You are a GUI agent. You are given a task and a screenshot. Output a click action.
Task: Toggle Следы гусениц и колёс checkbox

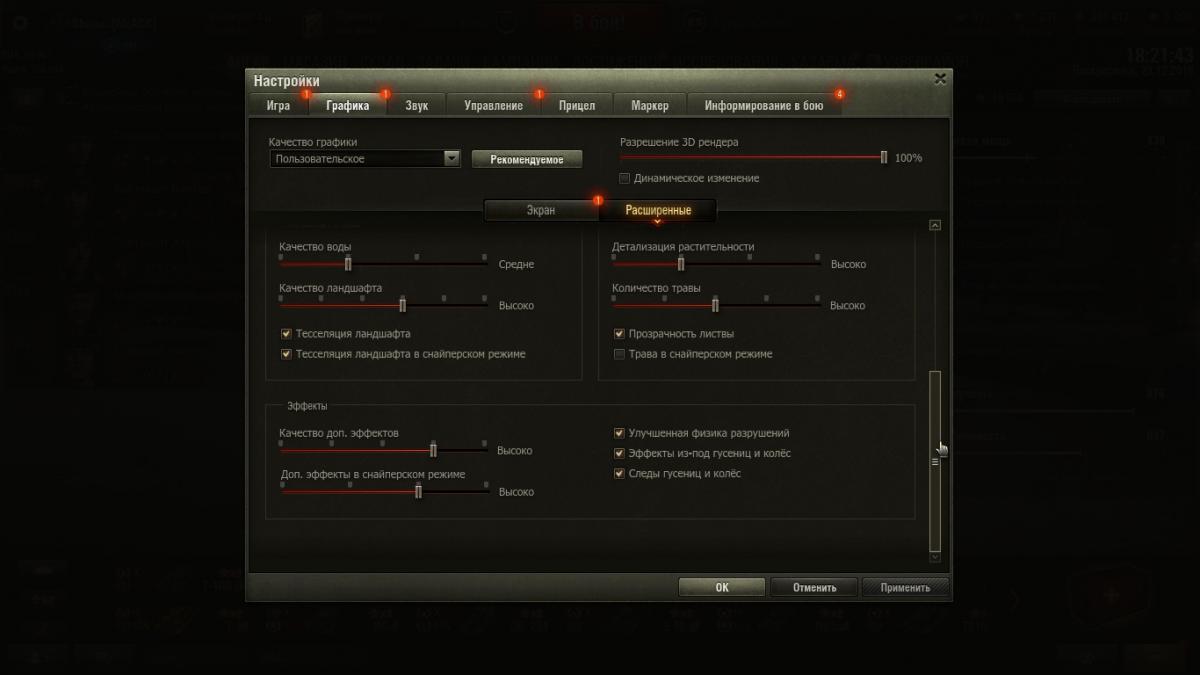620,474
